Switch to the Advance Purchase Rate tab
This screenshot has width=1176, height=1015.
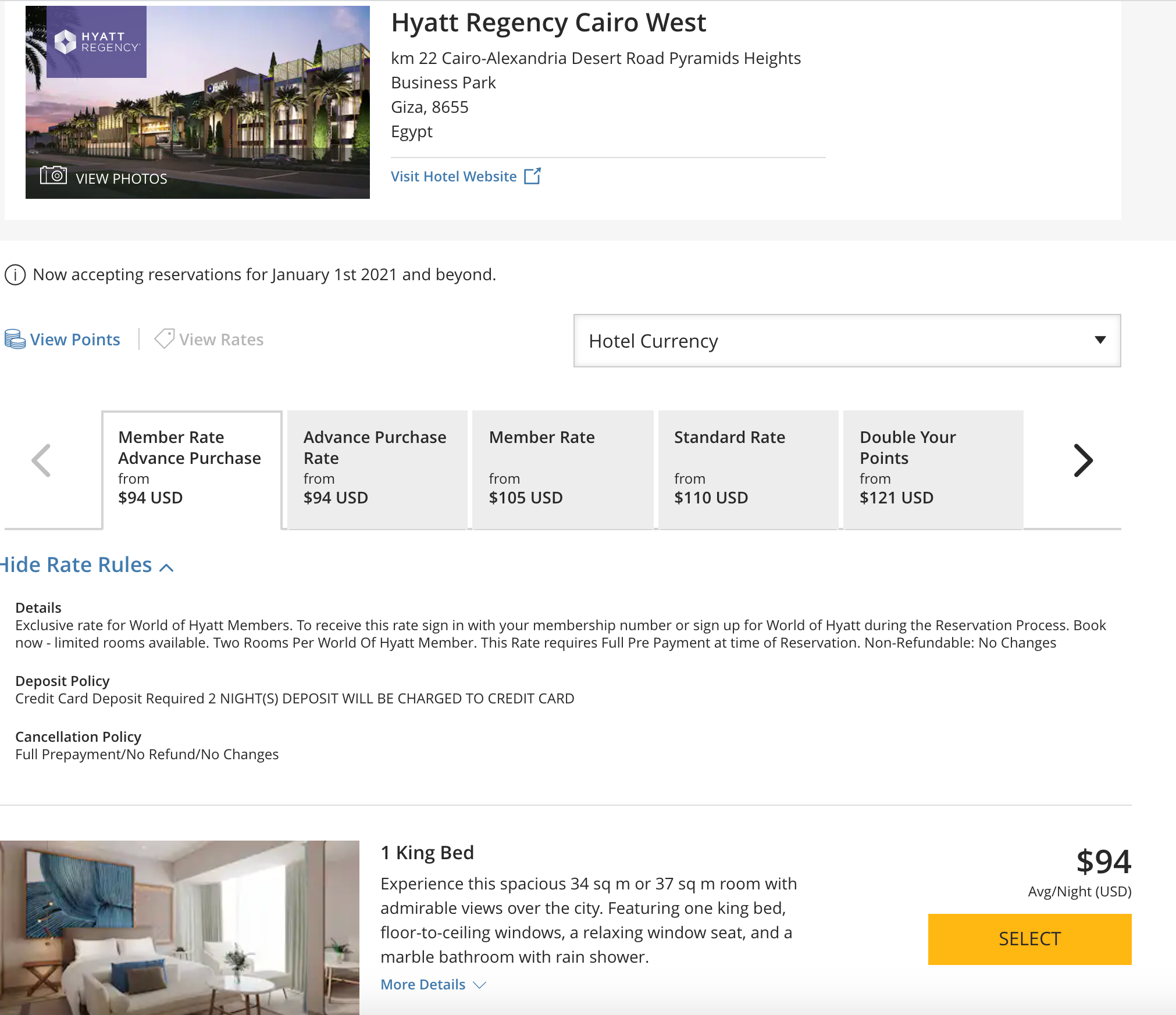377,469
